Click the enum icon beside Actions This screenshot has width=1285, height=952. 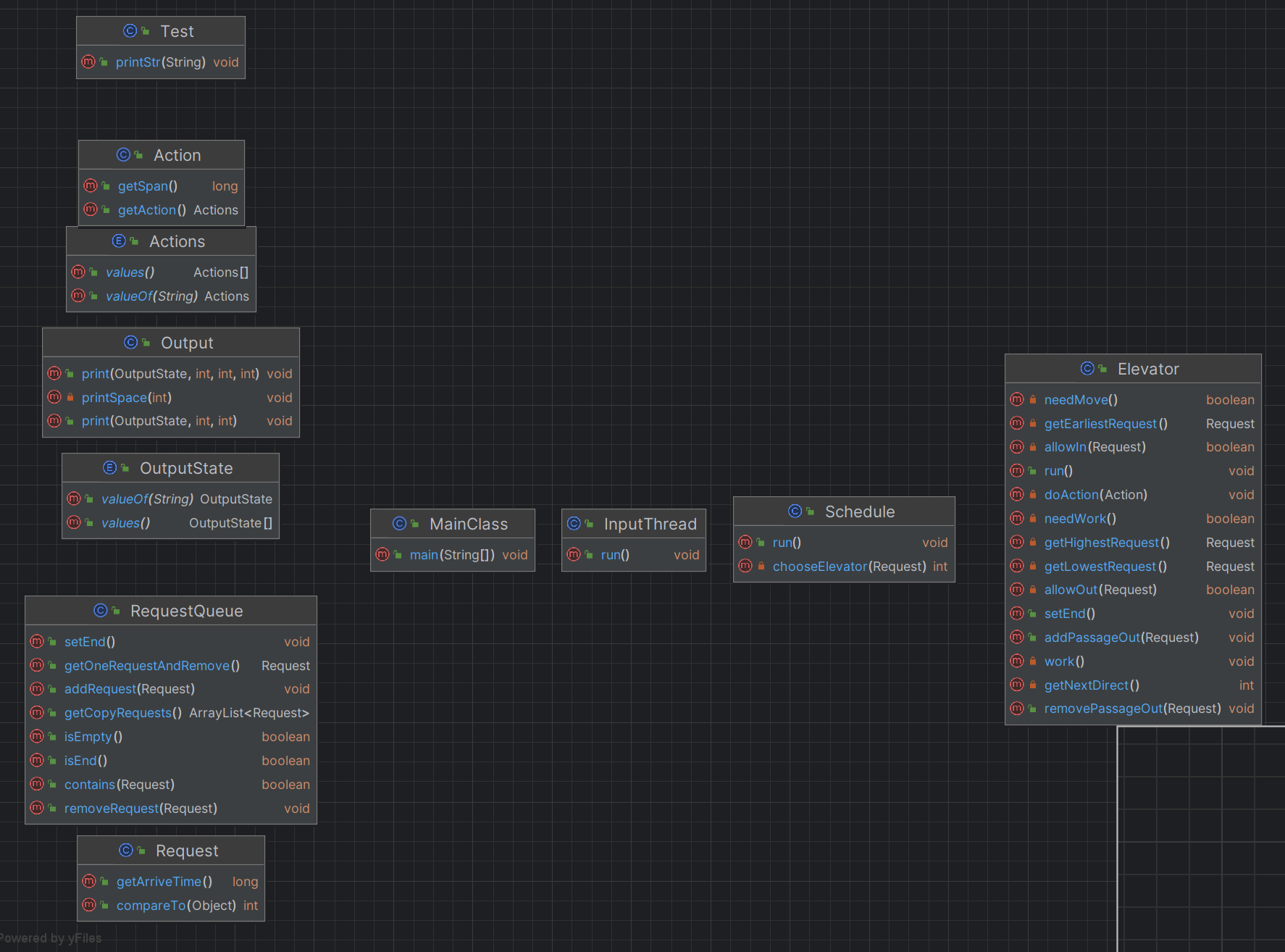(120, 241)
